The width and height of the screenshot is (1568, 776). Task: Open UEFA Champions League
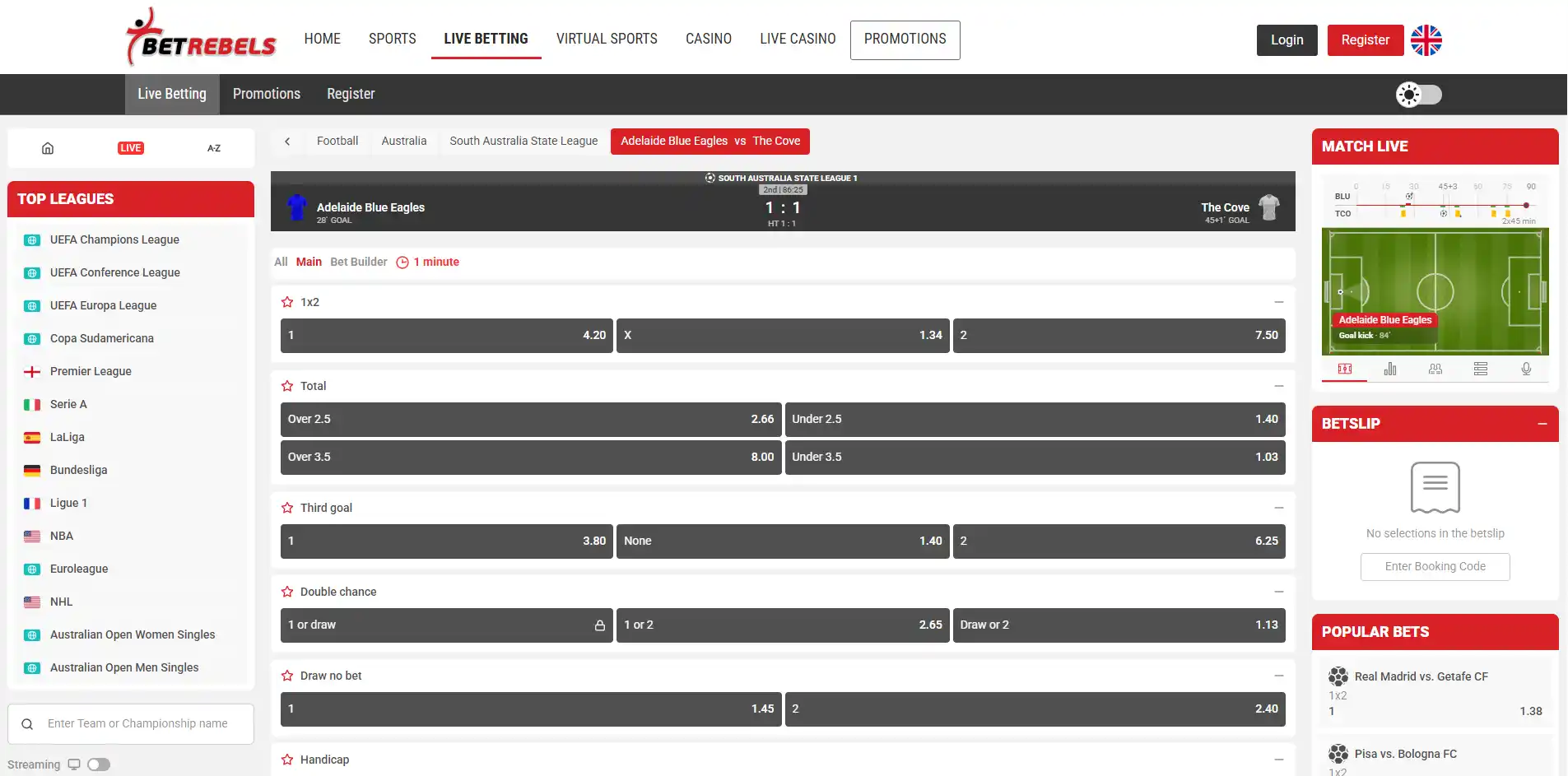(x=114, y=239)
